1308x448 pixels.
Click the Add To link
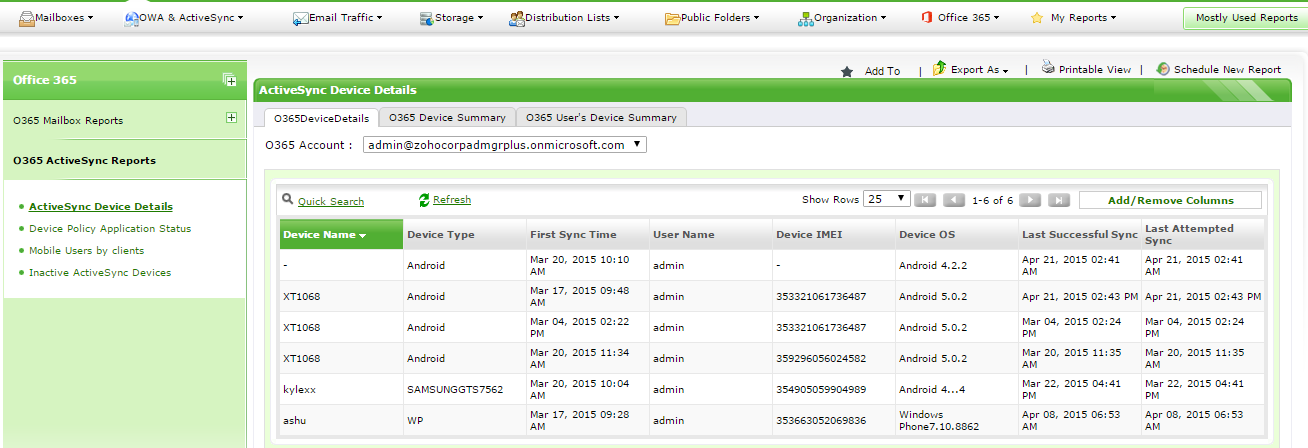[882, 71]
